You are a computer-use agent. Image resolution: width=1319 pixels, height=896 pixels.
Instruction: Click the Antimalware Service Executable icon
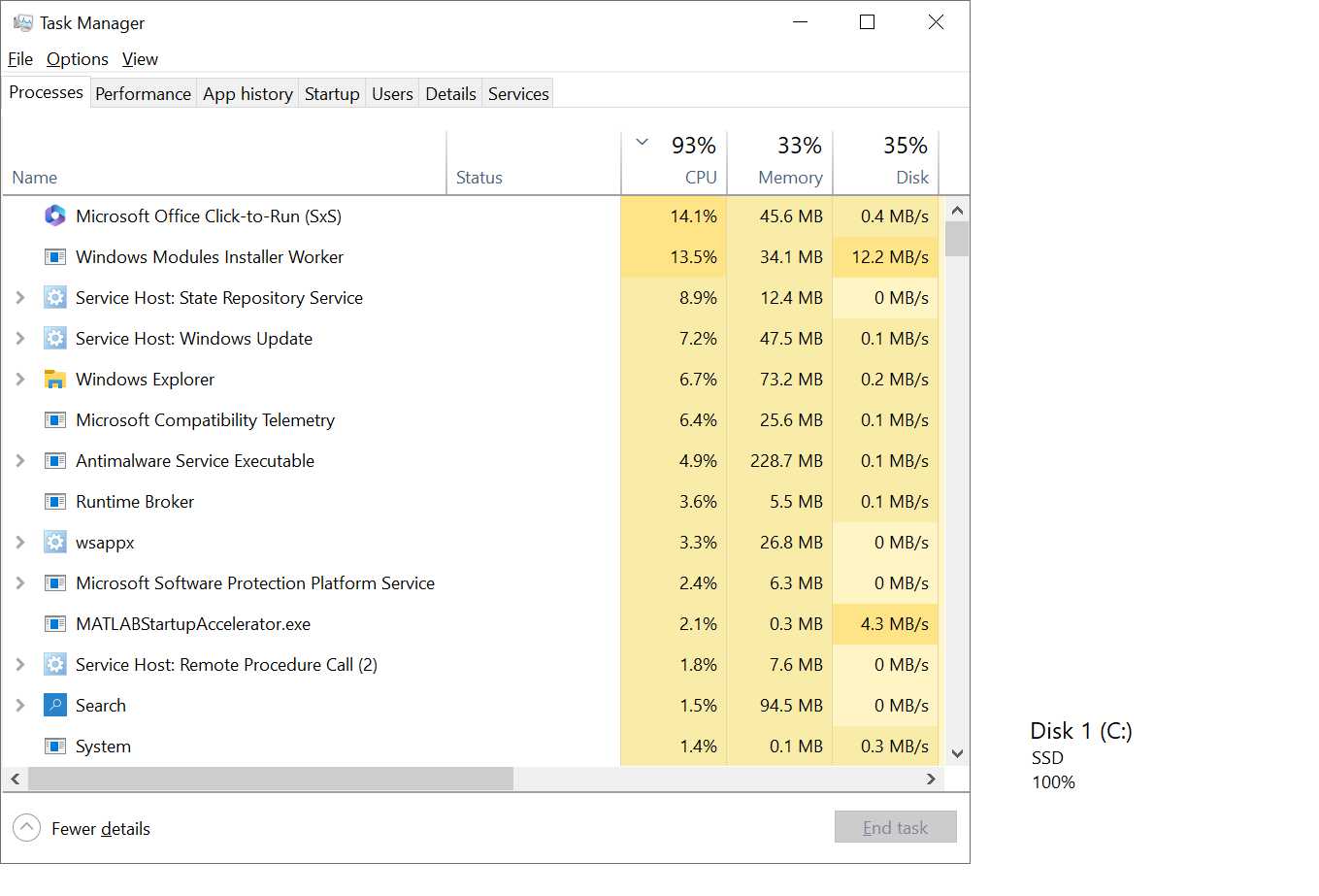pyautogui.click(x=54, y=460)
